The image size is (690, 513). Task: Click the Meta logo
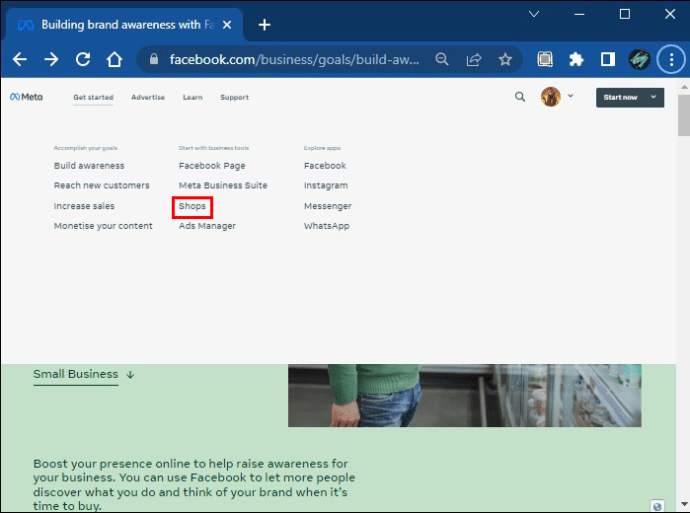(x=26, y=97)
